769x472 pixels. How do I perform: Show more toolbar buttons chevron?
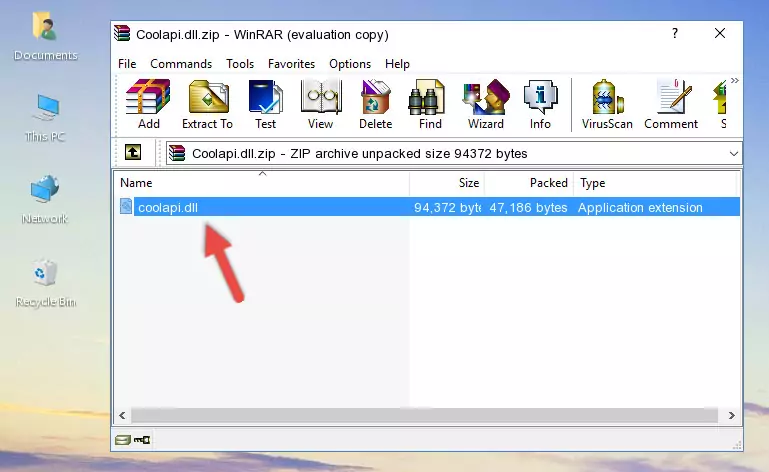point(734,80)
